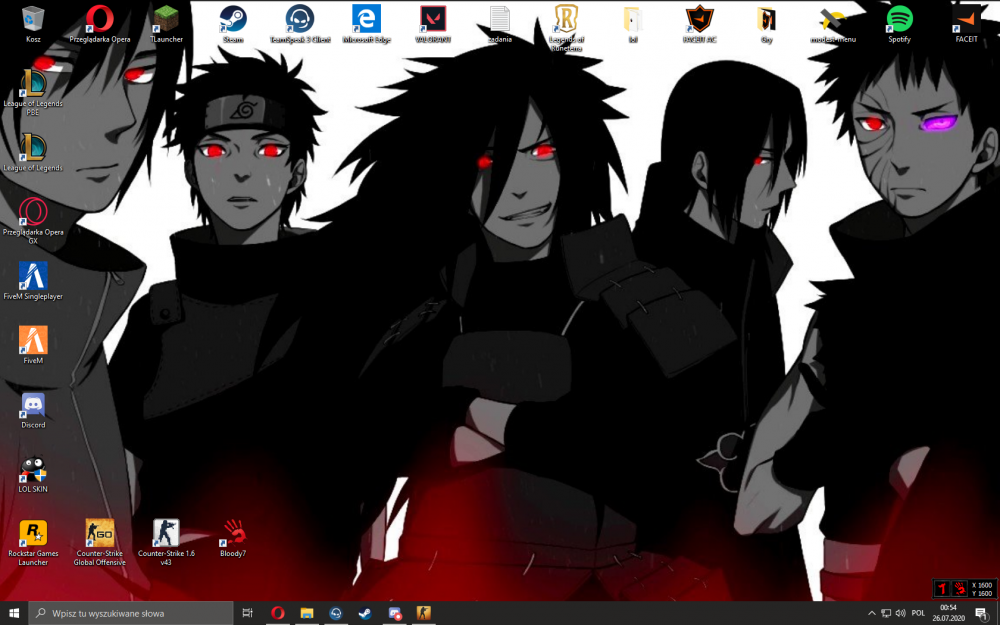This screenshot has height=625, width=1000.
Task: Open the FACEIT AC shortcut
Action: pyautogui.click(x=699, y=24)
